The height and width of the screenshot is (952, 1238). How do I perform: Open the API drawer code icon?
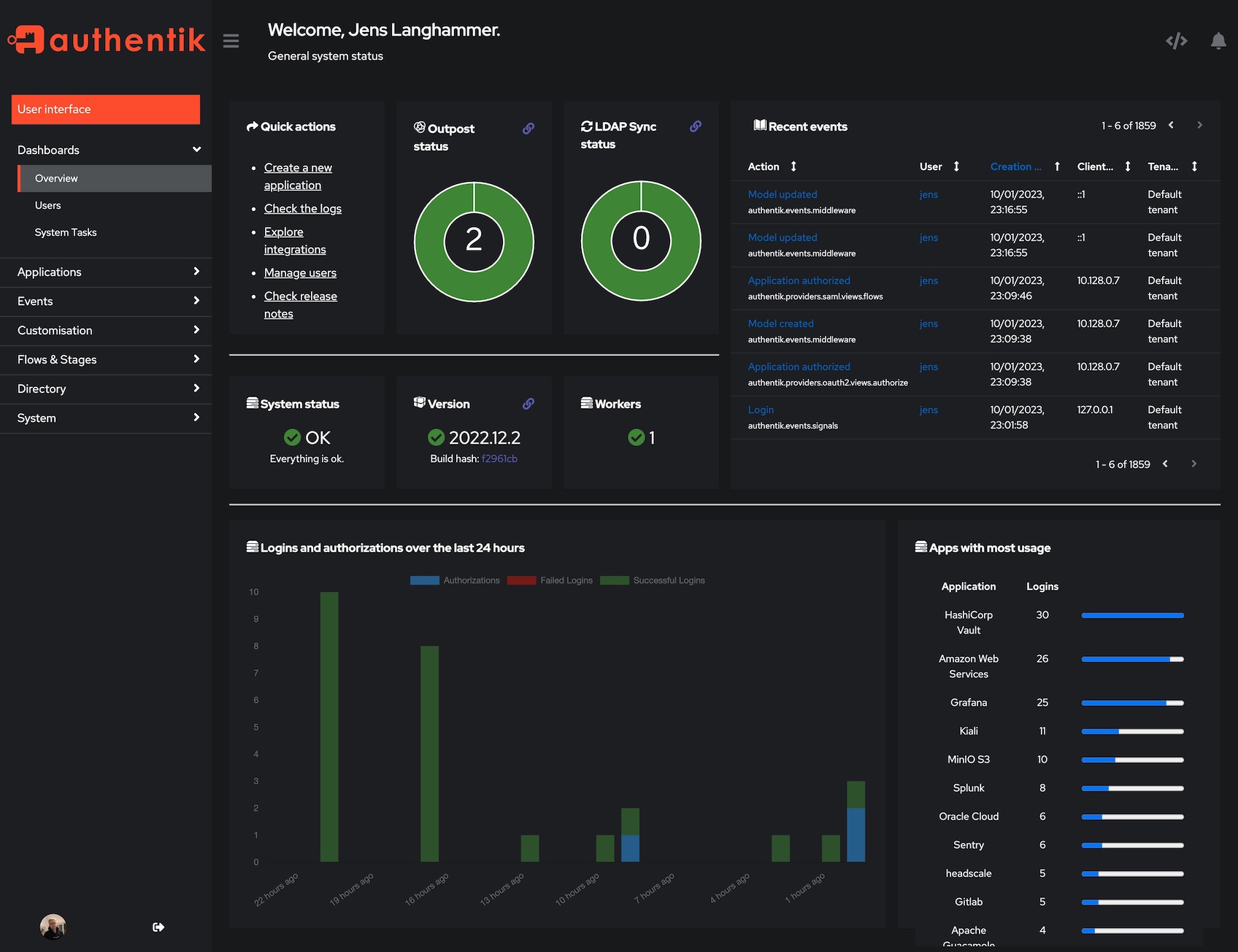[1176, 41]
